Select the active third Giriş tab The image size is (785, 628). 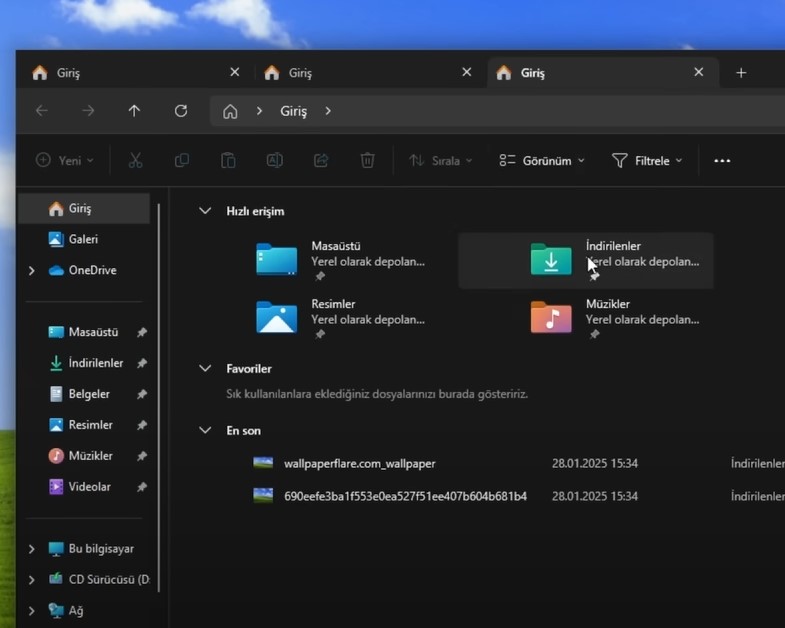click(596, 73)
